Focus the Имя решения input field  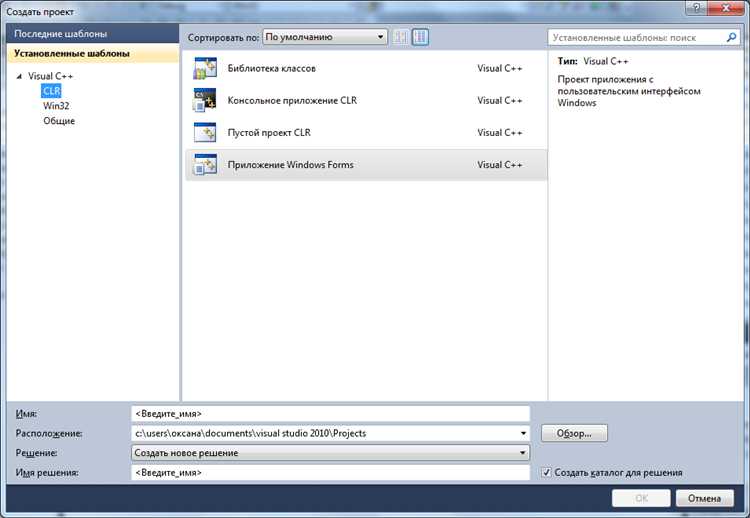[x=331, y=473]
